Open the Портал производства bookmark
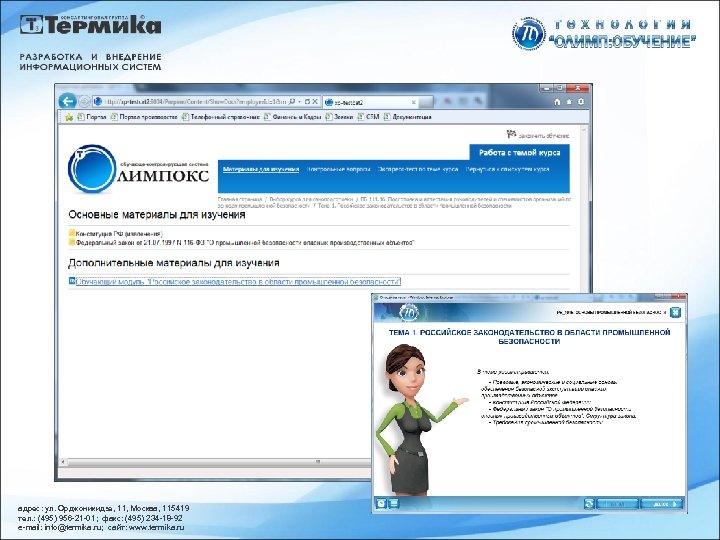720x540 pixels. tap(144, 117)
